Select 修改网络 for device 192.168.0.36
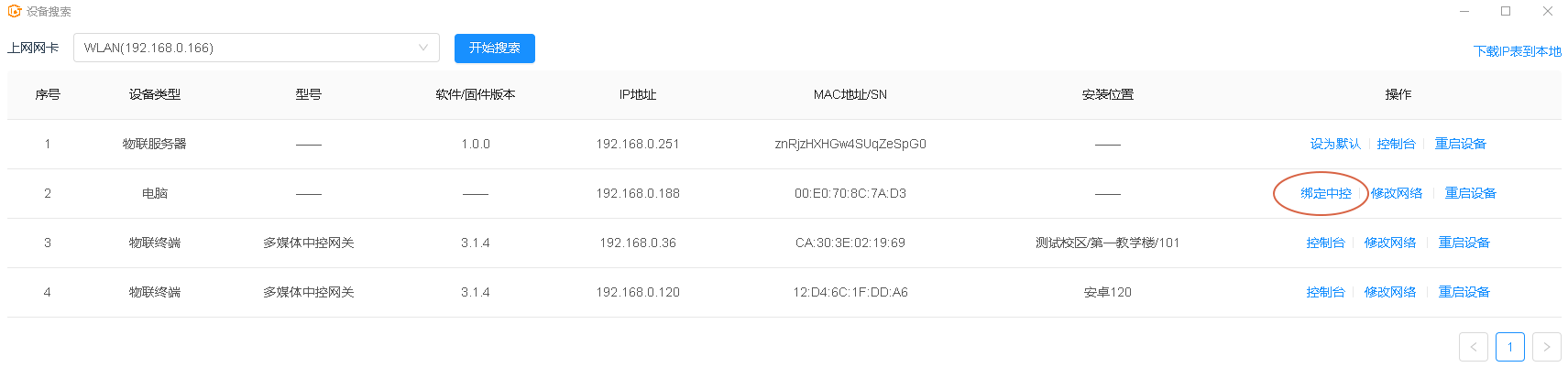1568x378 pixels. (x=1390, y=243)
